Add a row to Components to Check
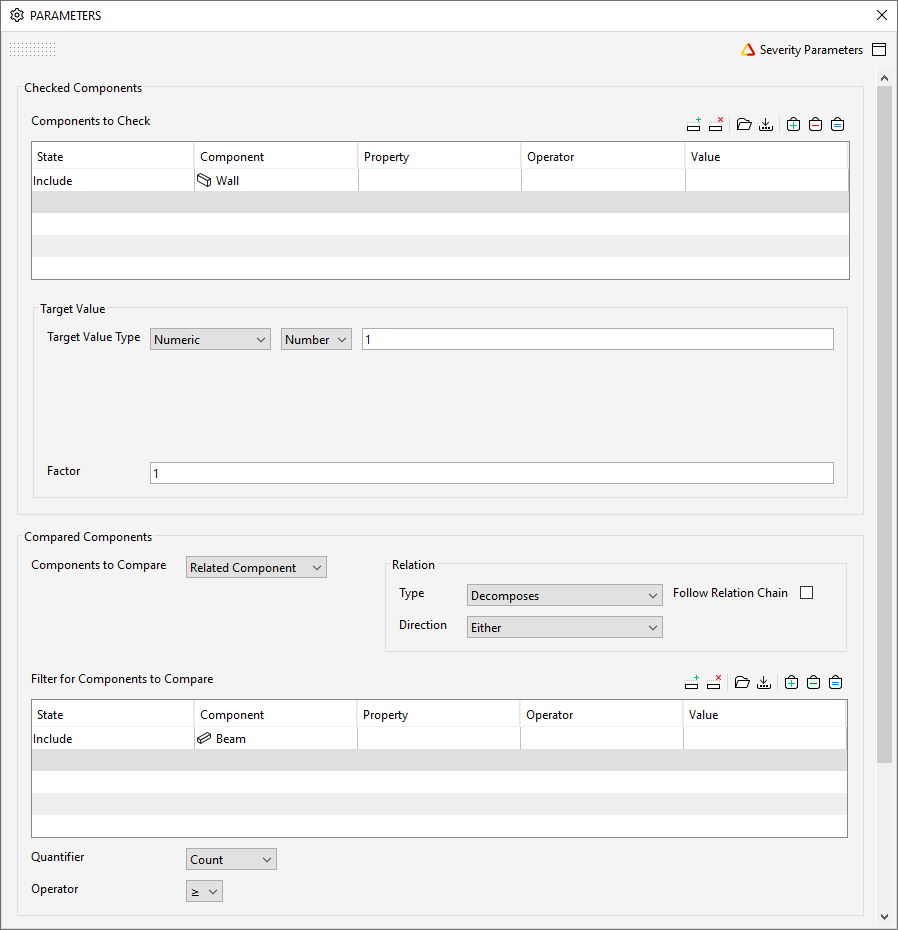898x930 pixels. [x=693, y=125]
